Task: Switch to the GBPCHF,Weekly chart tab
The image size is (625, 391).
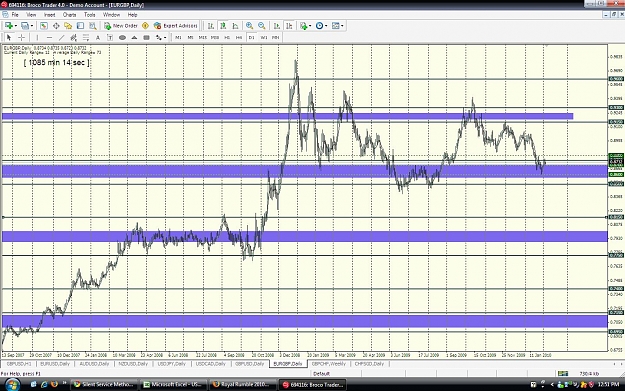Action: [x=328, y=364]
